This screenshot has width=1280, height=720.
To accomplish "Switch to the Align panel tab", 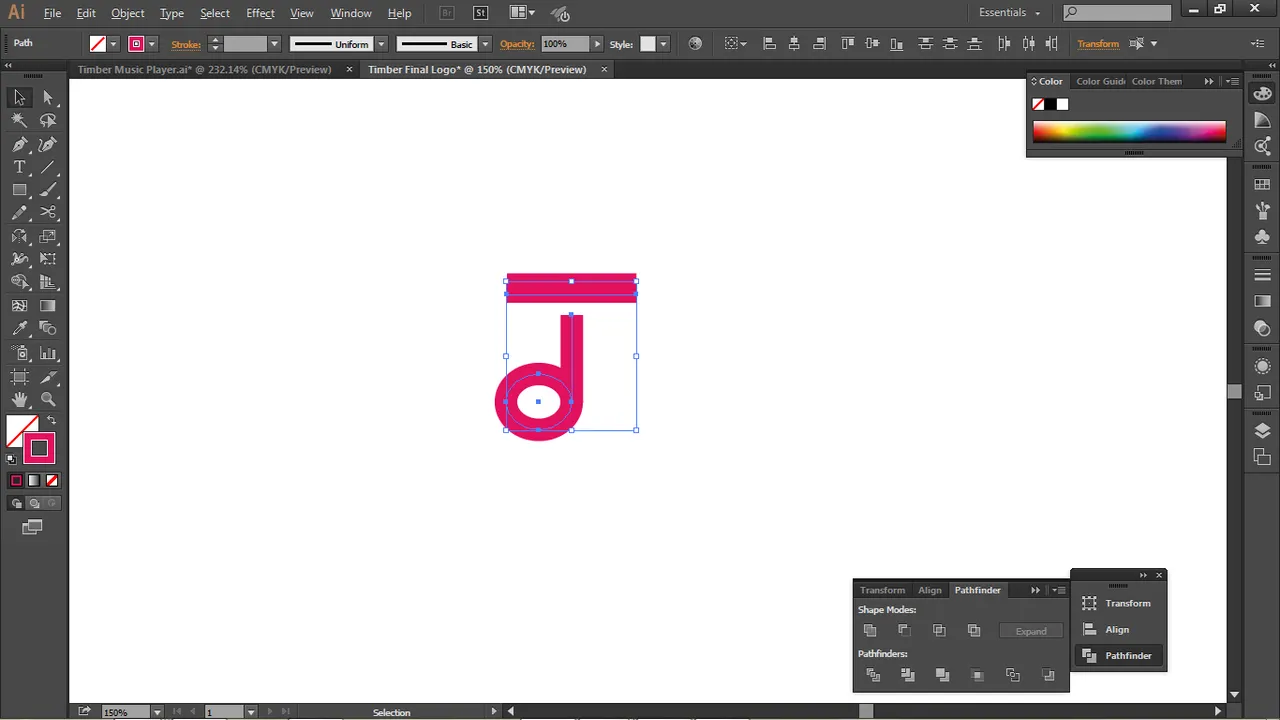I will point(930,590).
